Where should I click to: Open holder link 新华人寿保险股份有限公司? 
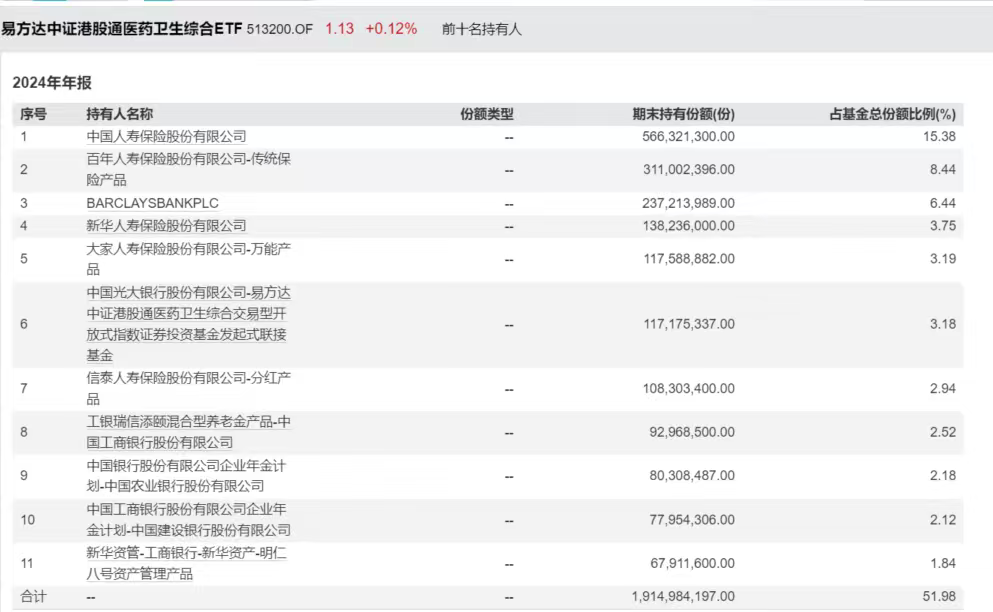tap(166, 226)
